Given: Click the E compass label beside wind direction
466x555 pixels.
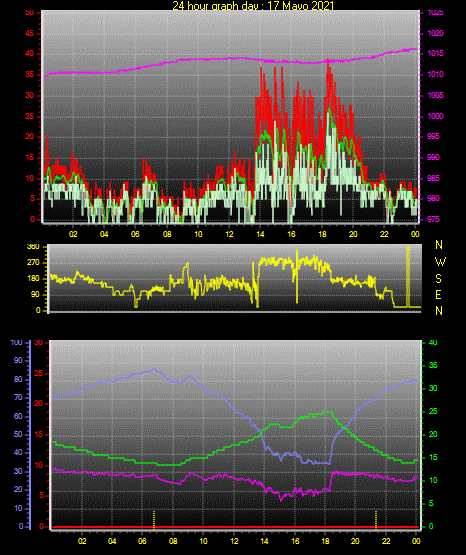Looking at the screenshot, I should click(x=438, y=295).
